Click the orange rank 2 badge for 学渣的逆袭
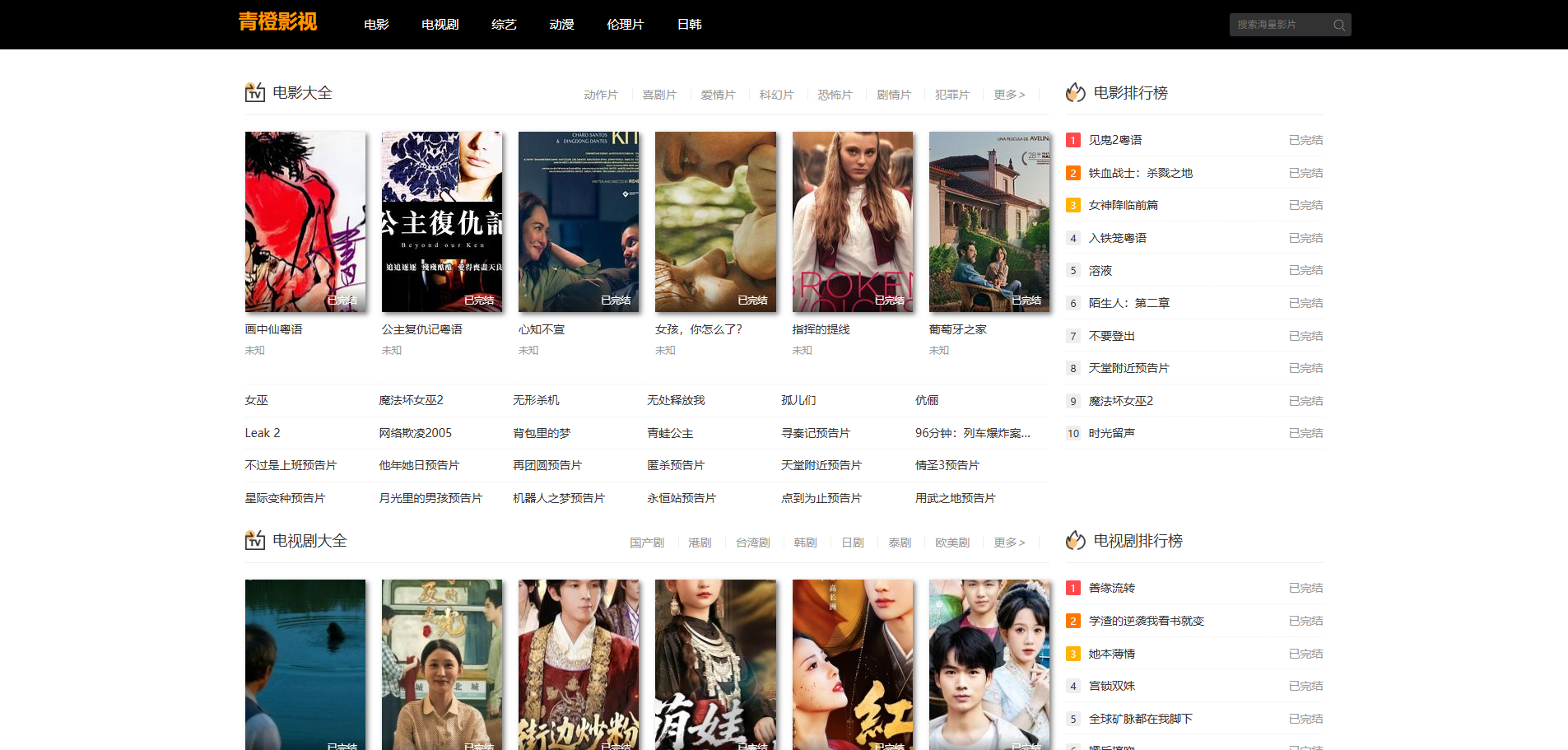 [1072, 621]
